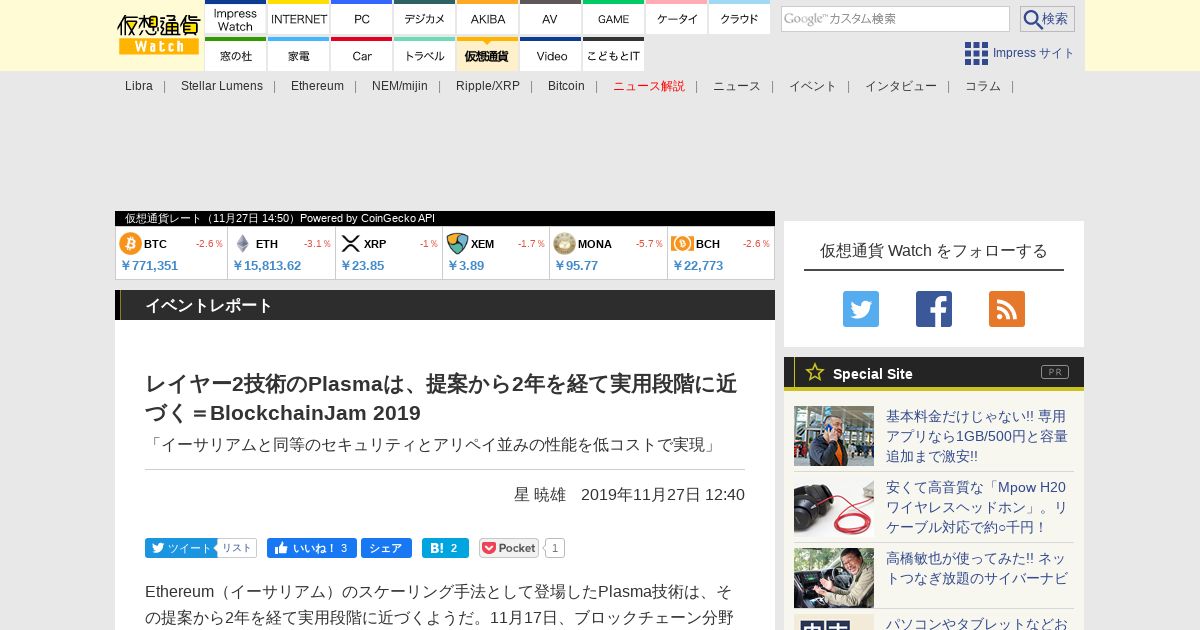Switch to the AKIBA tab

488,18
